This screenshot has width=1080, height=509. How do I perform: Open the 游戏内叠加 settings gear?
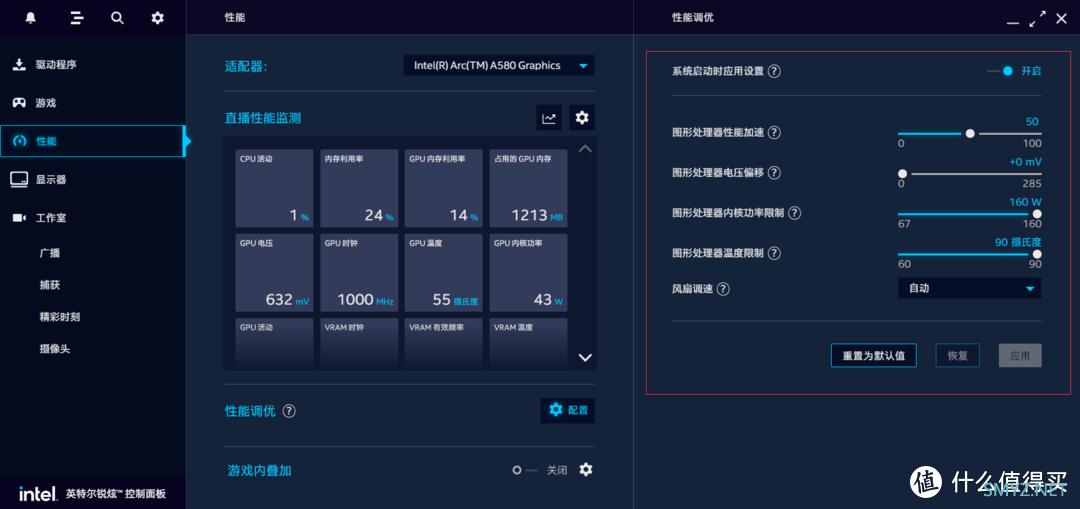coord(585,470)
